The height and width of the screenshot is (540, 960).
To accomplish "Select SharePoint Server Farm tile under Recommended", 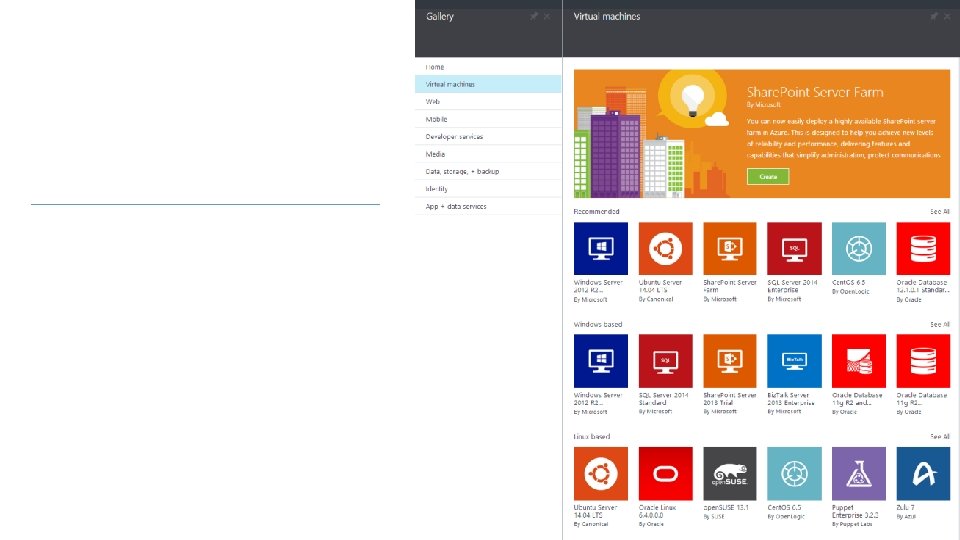I will [730, 249].
